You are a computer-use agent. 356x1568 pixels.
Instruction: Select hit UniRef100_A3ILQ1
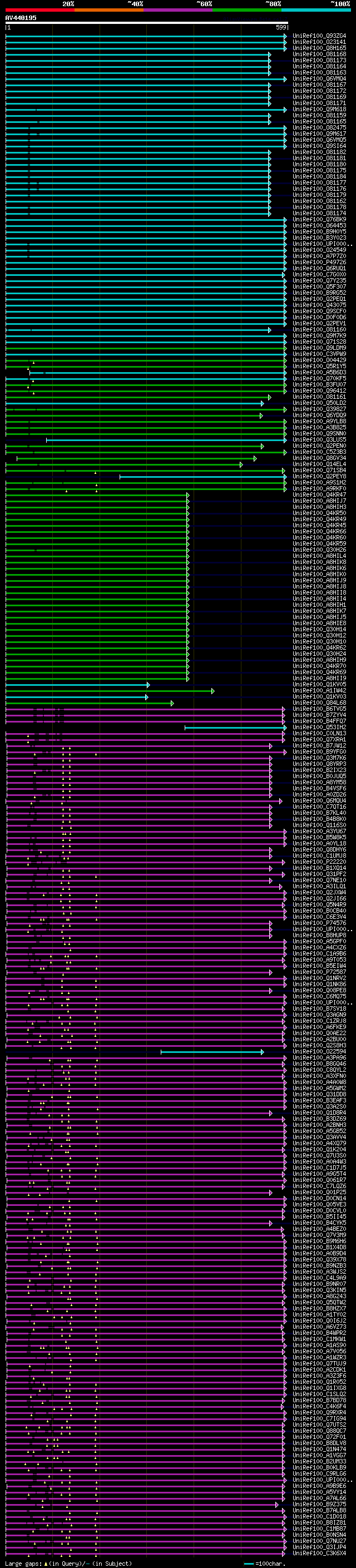point(319,886)
